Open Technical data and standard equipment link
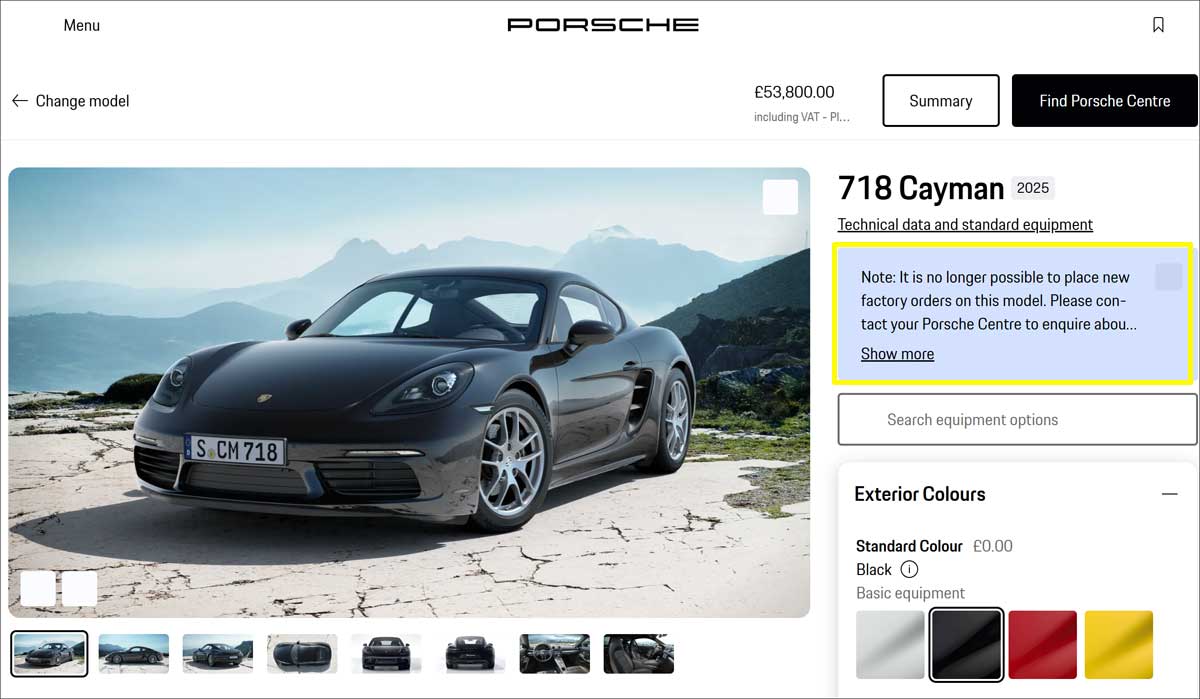This screenshot has height=699, width=1200. coord(965,225)
